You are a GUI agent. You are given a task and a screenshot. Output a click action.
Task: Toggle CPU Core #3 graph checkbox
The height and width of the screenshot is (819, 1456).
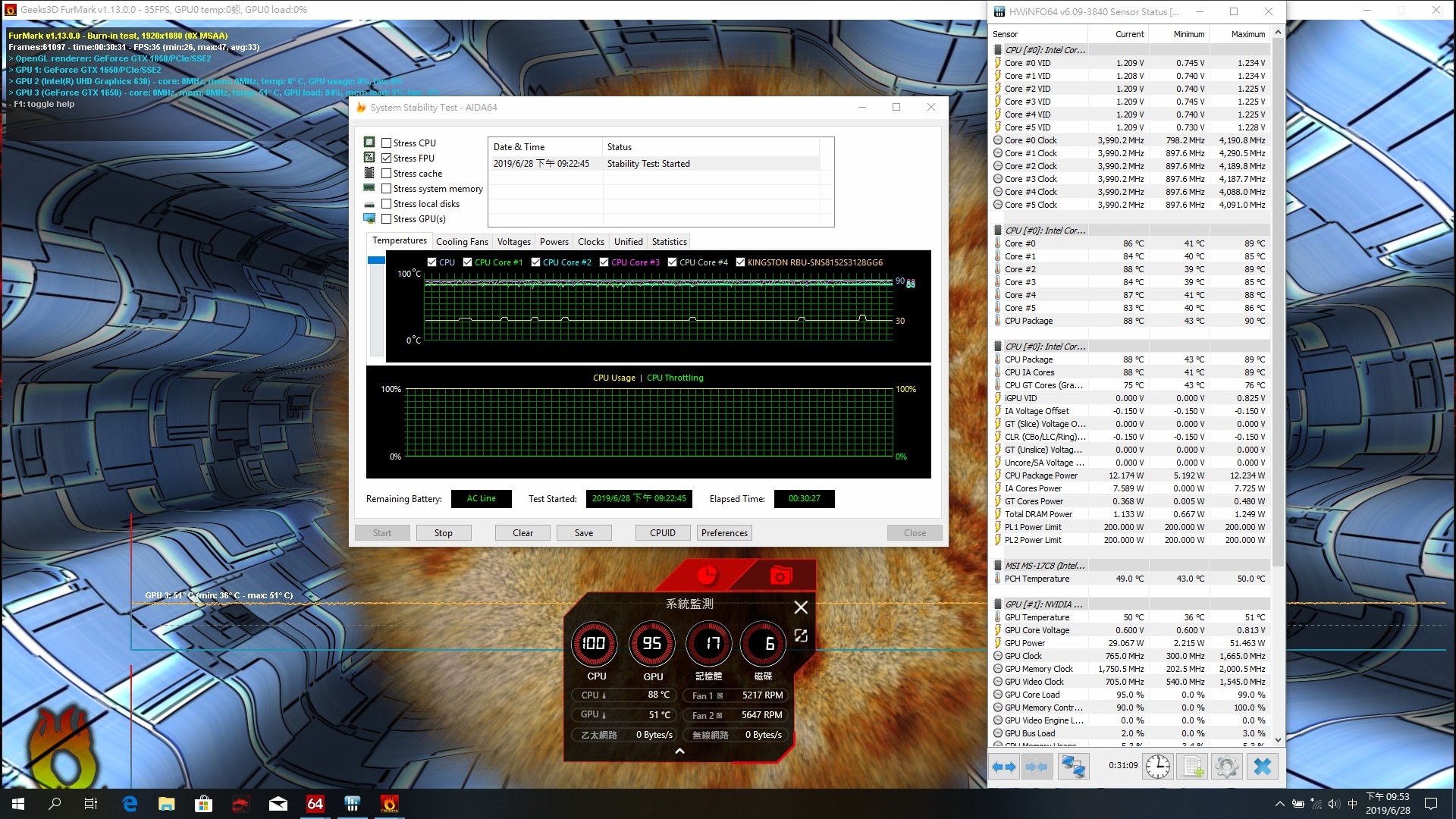click(x=604, y=262)
